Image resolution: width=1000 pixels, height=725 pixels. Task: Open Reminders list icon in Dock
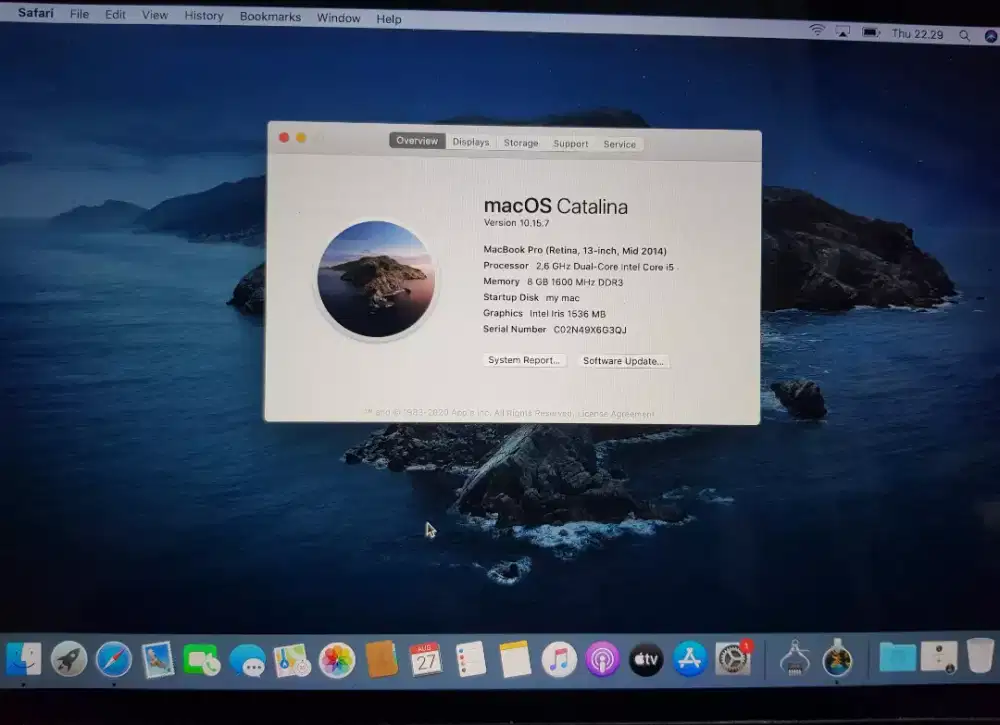click(x=471, y=659)
